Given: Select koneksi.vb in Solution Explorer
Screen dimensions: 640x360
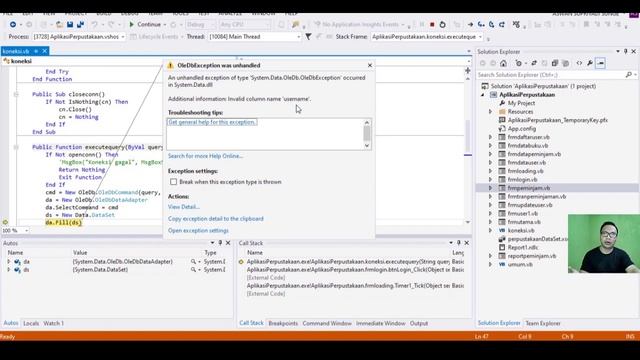Looking at the screenshot, I should pos(521,231).
